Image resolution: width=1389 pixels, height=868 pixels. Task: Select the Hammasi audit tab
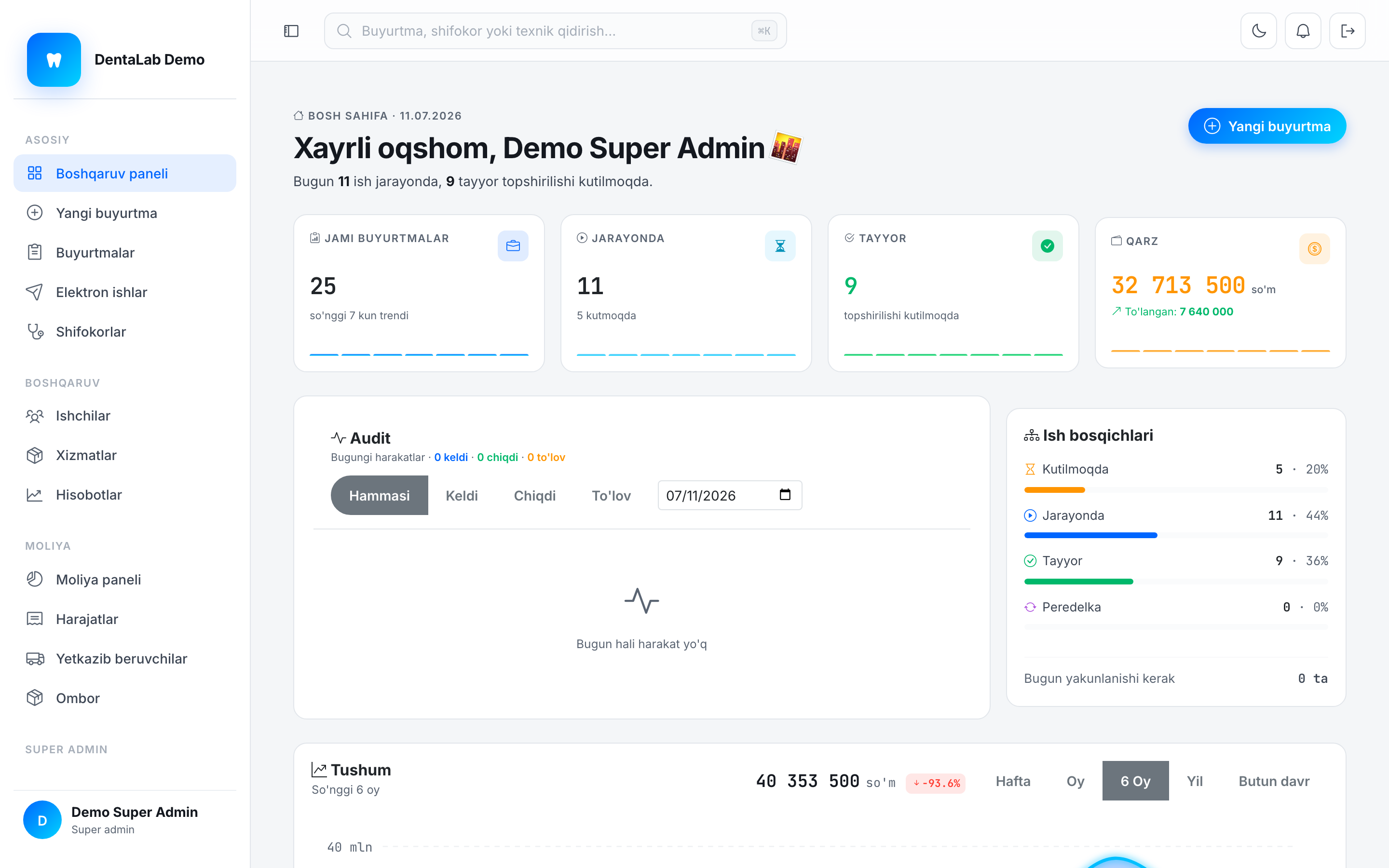tap(380, 495)
